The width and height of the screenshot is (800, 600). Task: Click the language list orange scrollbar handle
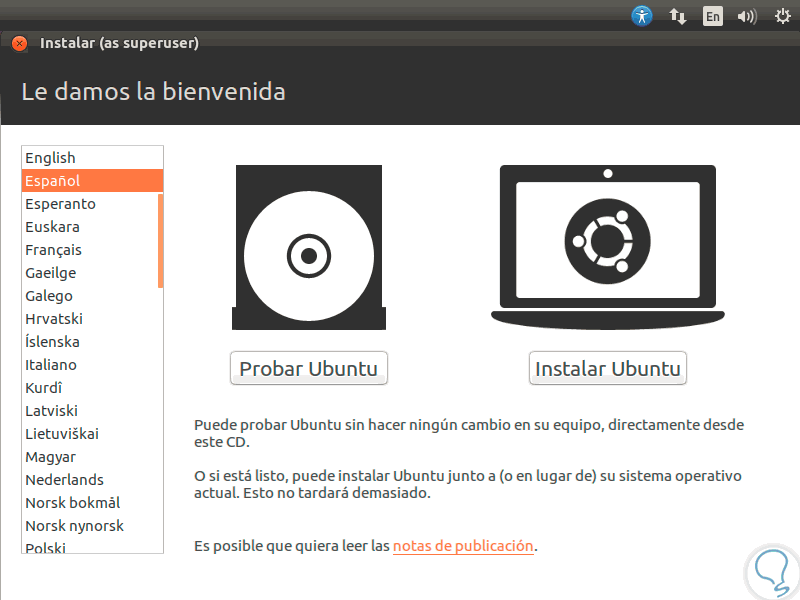(161, 241)
